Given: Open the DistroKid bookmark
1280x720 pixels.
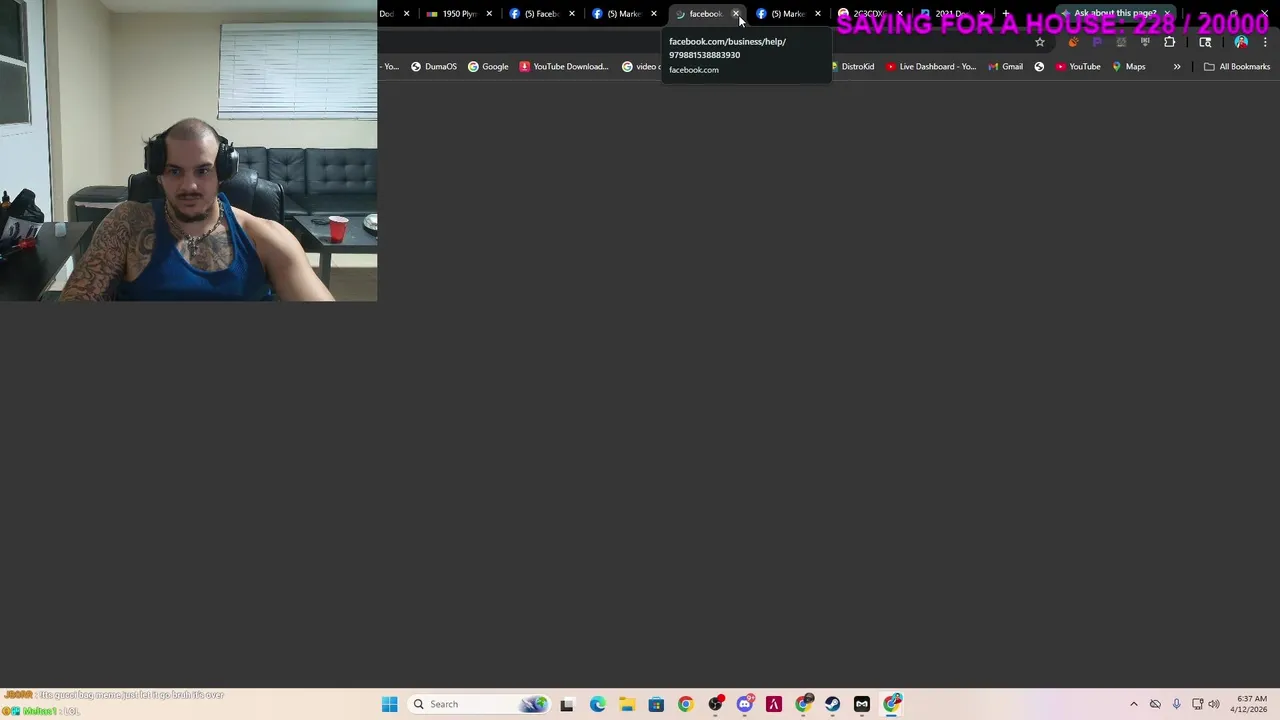Looking at the screenshot, I should [x=852, y=67].
